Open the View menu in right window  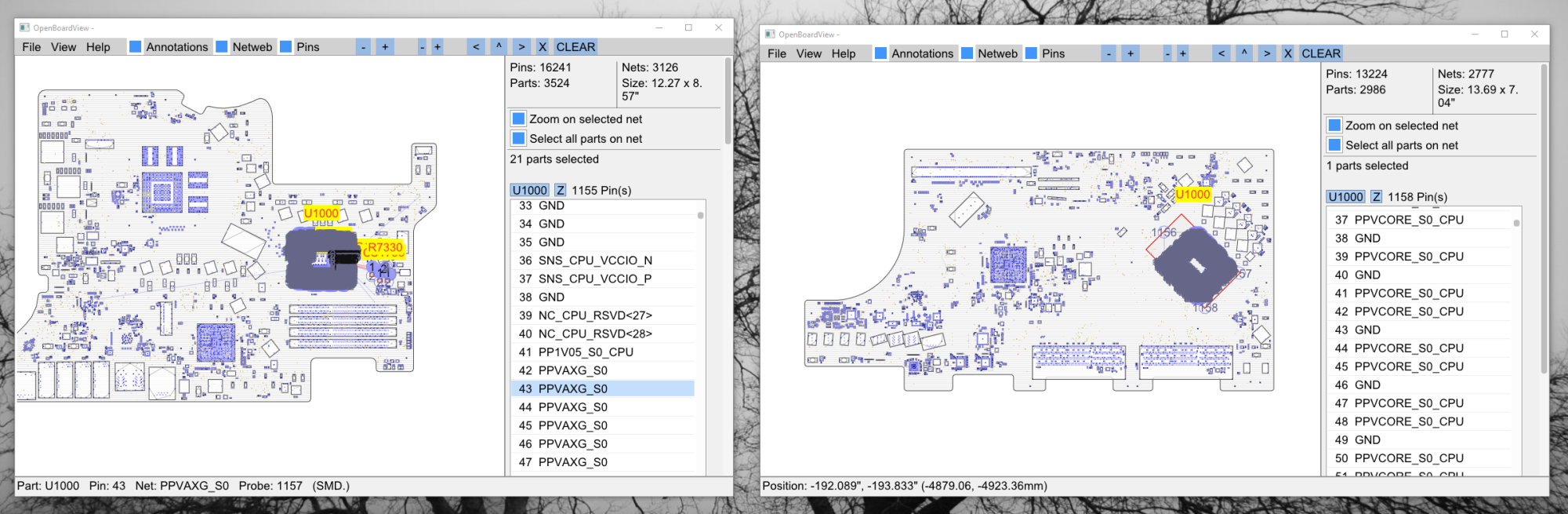pyautogui.click(x=808, y=53)
